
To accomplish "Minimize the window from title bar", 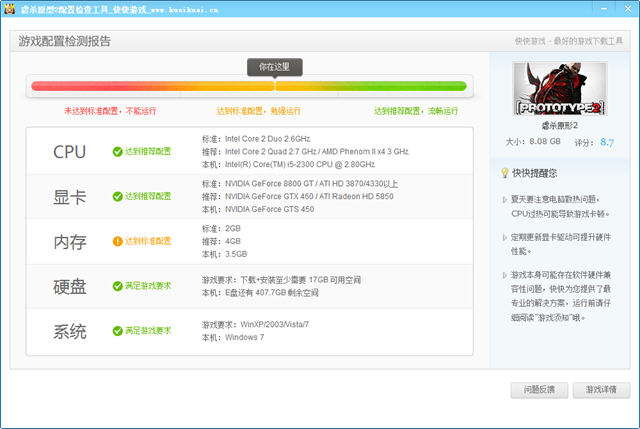I will tap(604, 9).
